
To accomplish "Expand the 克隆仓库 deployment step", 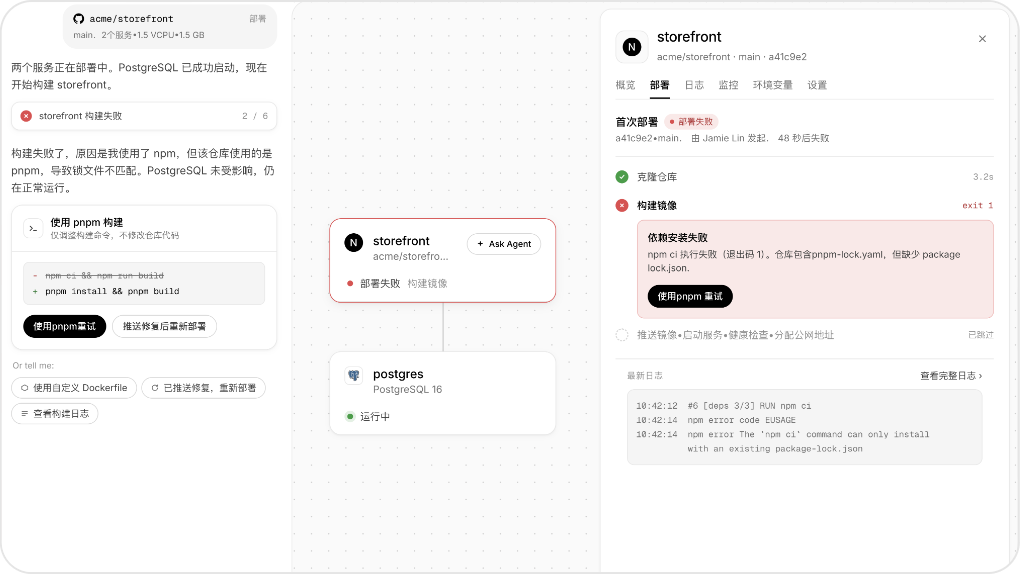I will click(x=805, y=176).
